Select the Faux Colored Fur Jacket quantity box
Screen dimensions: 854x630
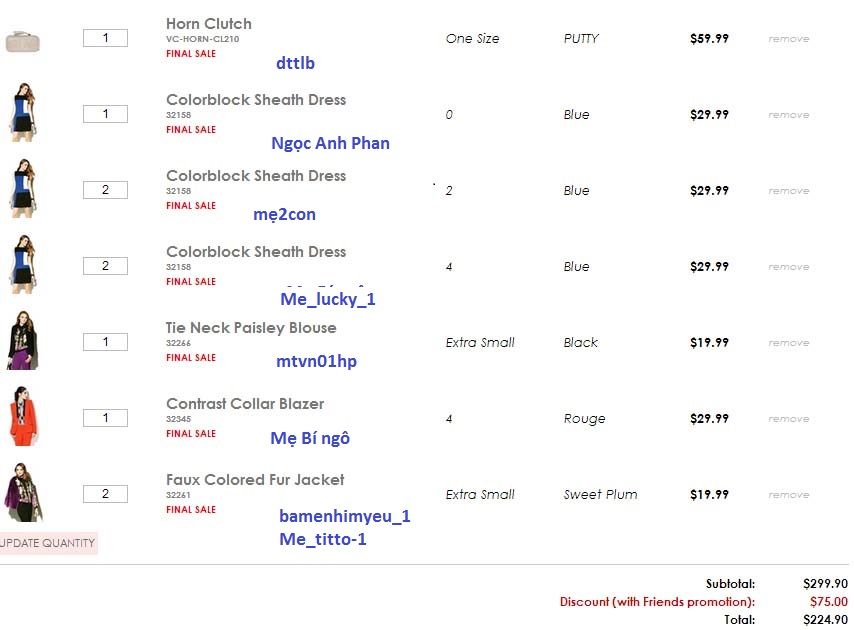point(105,494)
